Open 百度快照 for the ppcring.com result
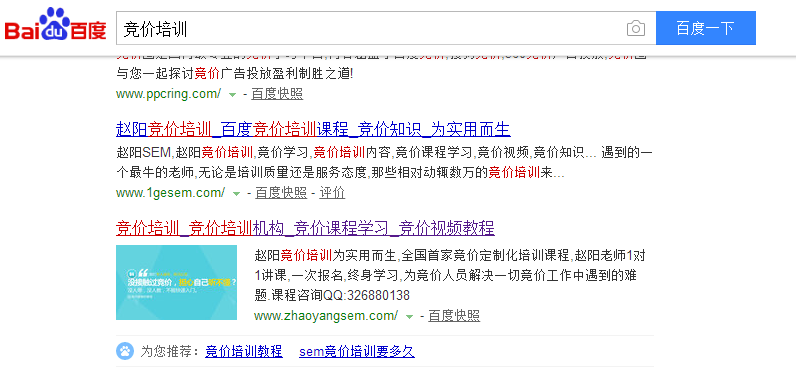Viewport: 796px width, 379px height. click(277, 94)
